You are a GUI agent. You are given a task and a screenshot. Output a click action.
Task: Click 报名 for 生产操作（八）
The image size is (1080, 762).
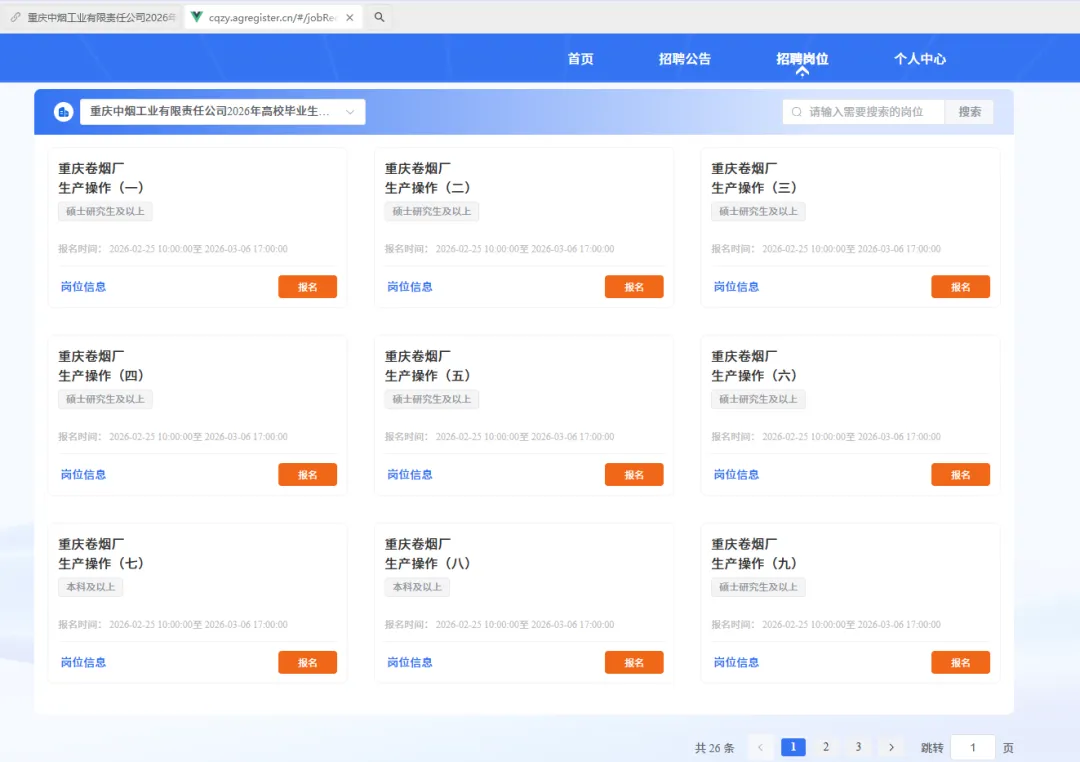634,663
